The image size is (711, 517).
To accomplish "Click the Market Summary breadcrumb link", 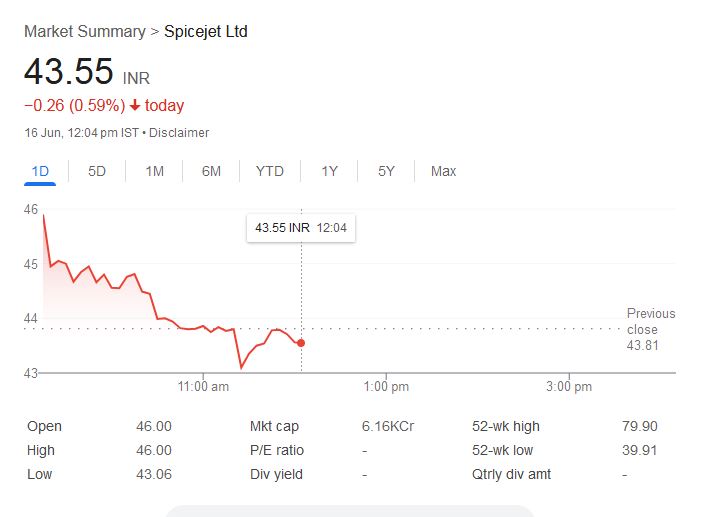I will 84,32.
